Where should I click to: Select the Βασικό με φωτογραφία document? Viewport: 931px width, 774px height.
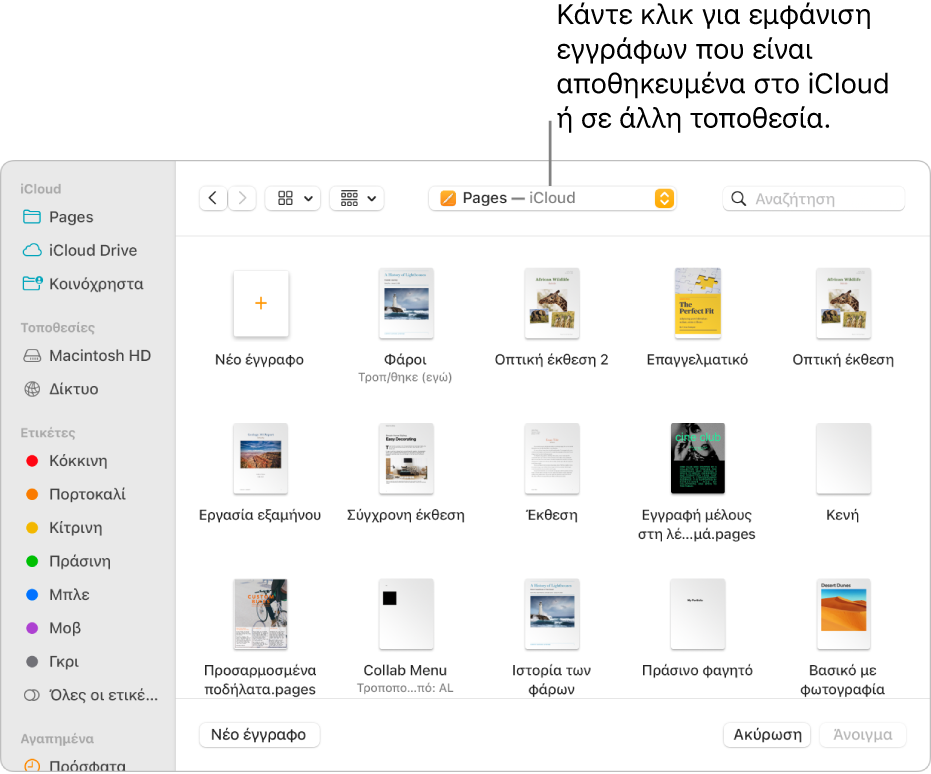pyautogui.click(x=843, y=614)
